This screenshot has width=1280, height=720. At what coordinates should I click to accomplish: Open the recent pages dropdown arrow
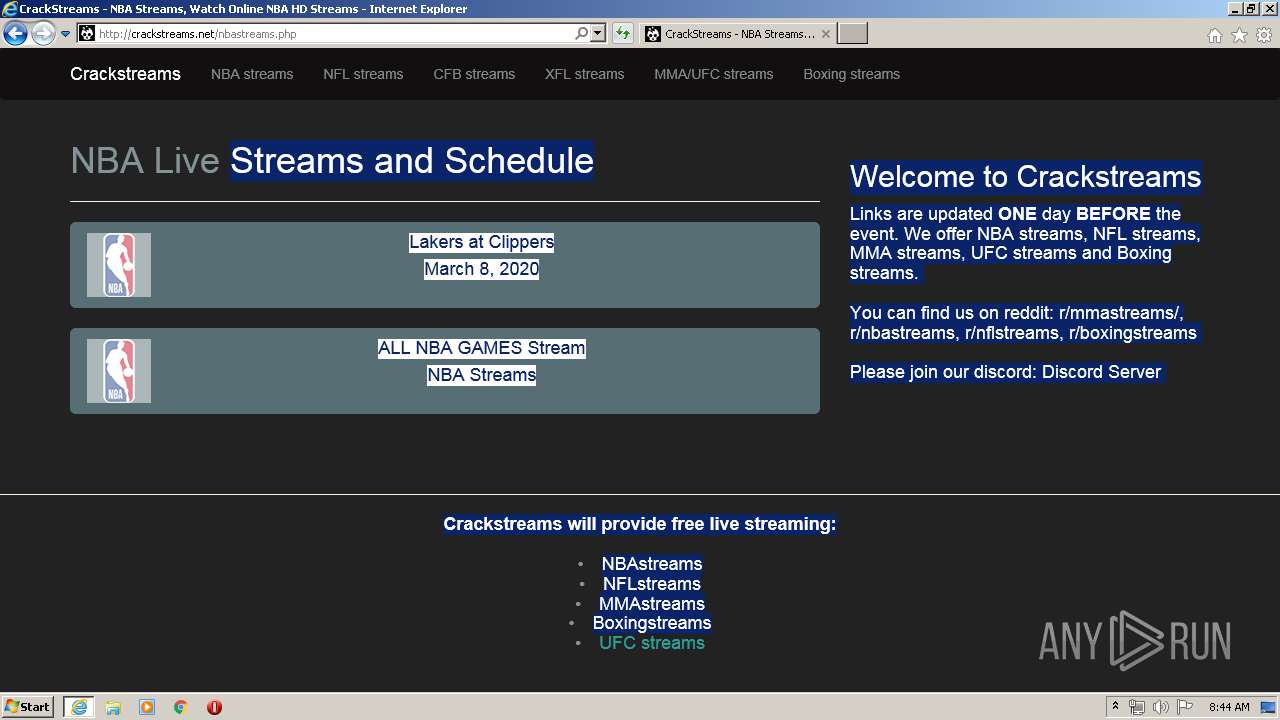[66, 34]
